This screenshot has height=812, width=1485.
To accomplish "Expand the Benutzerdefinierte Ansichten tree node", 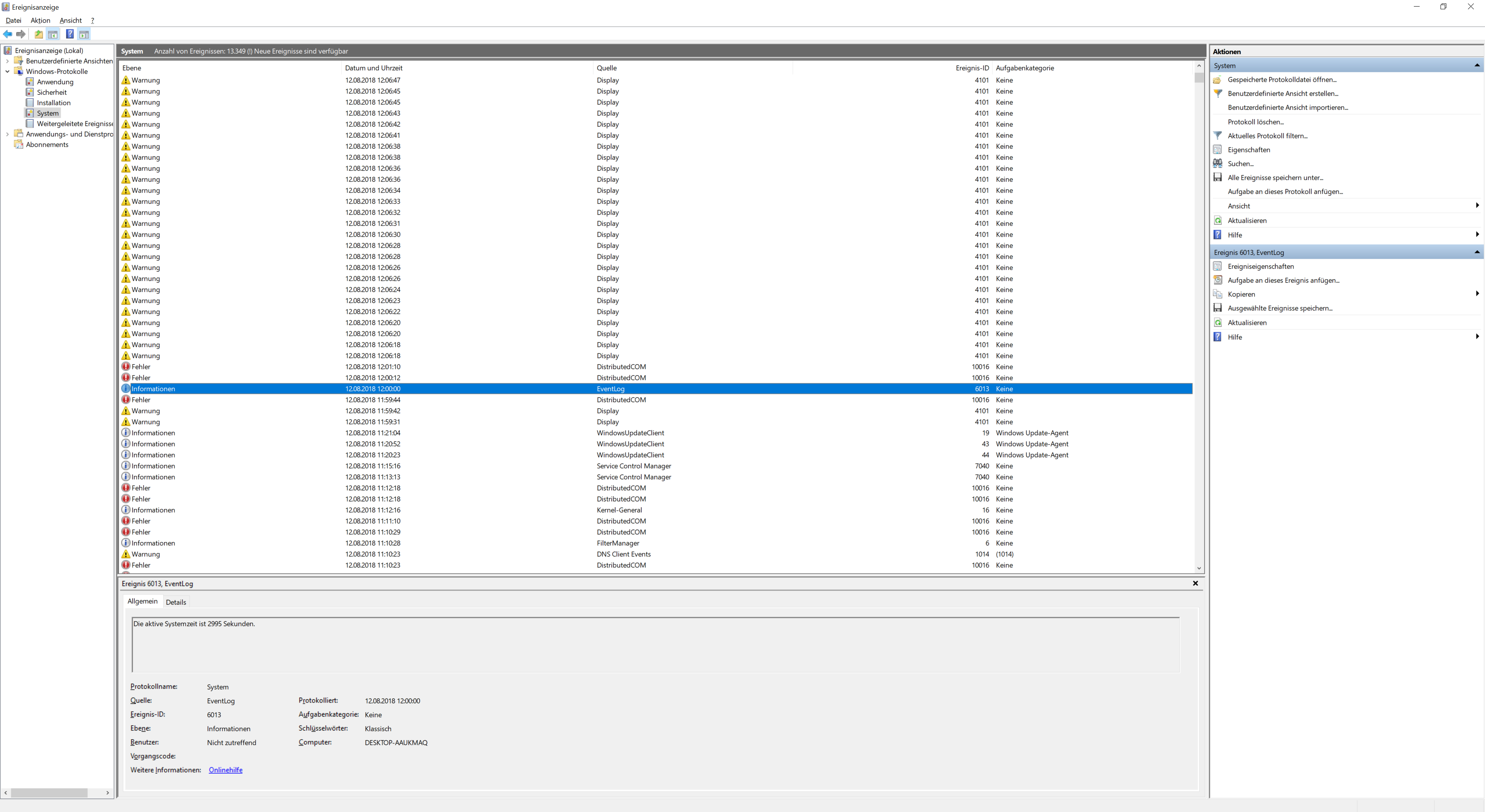I will pyautogui.click(x=7, y=61).
